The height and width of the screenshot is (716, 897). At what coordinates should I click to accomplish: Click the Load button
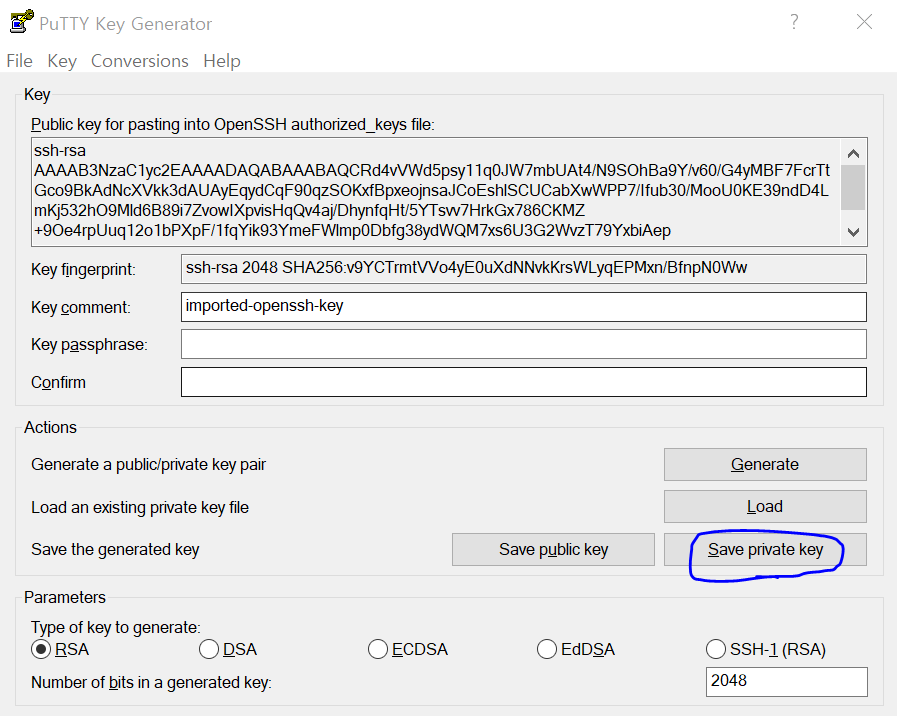click(x=765, y=507)
